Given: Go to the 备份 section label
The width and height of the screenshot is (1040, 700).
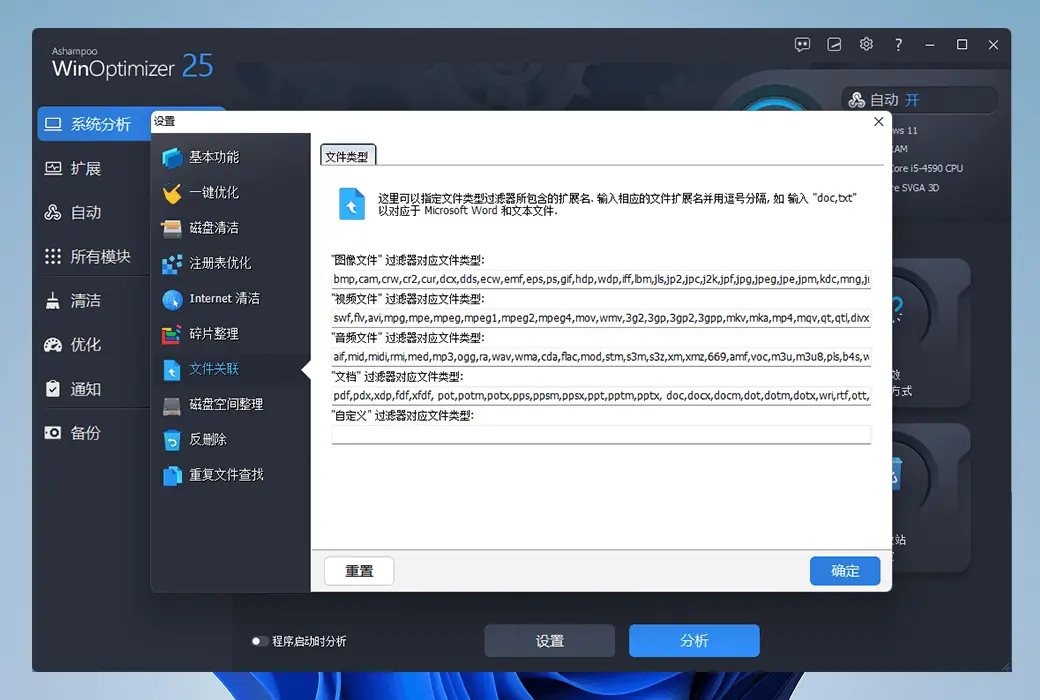Looking at the screenshot, I should pos(86,433).
